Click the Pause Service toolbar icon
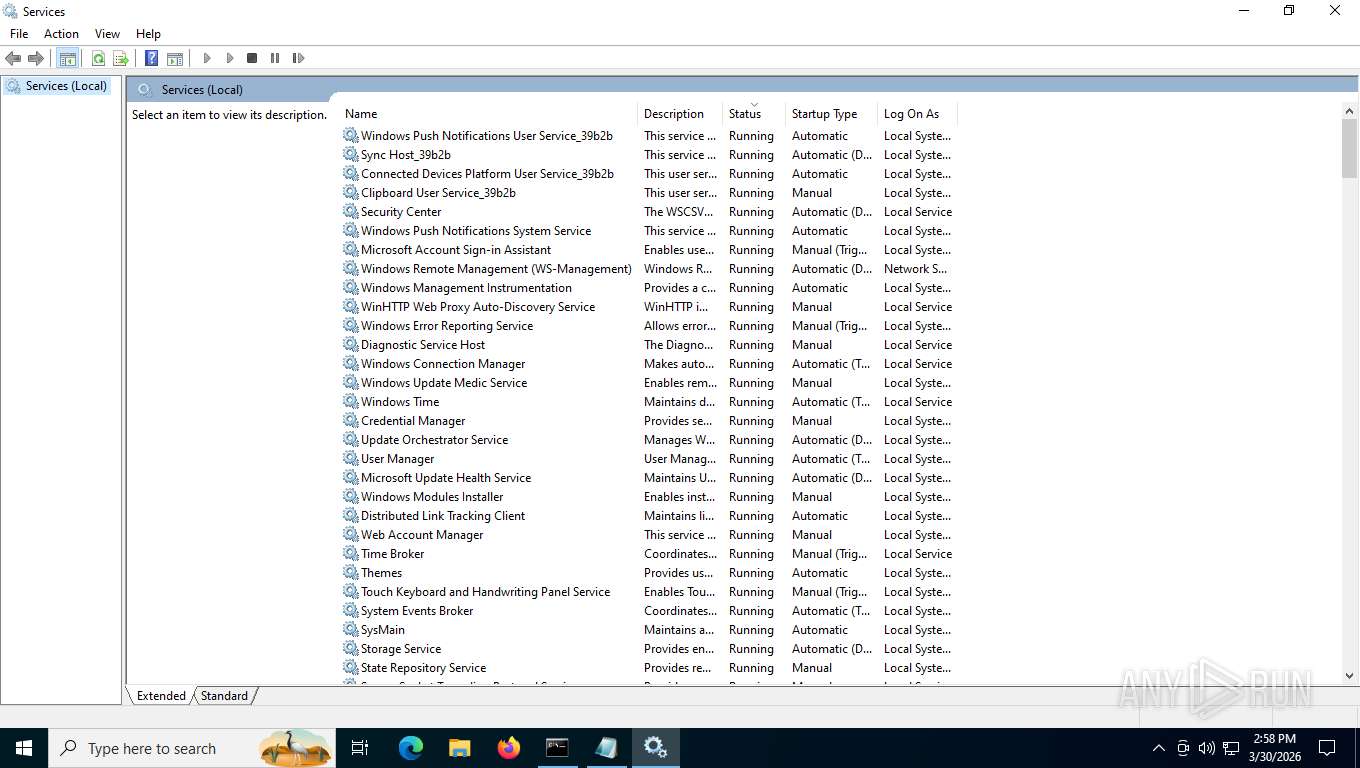This screenshot has height=768, width=1360. click(275, 58)
